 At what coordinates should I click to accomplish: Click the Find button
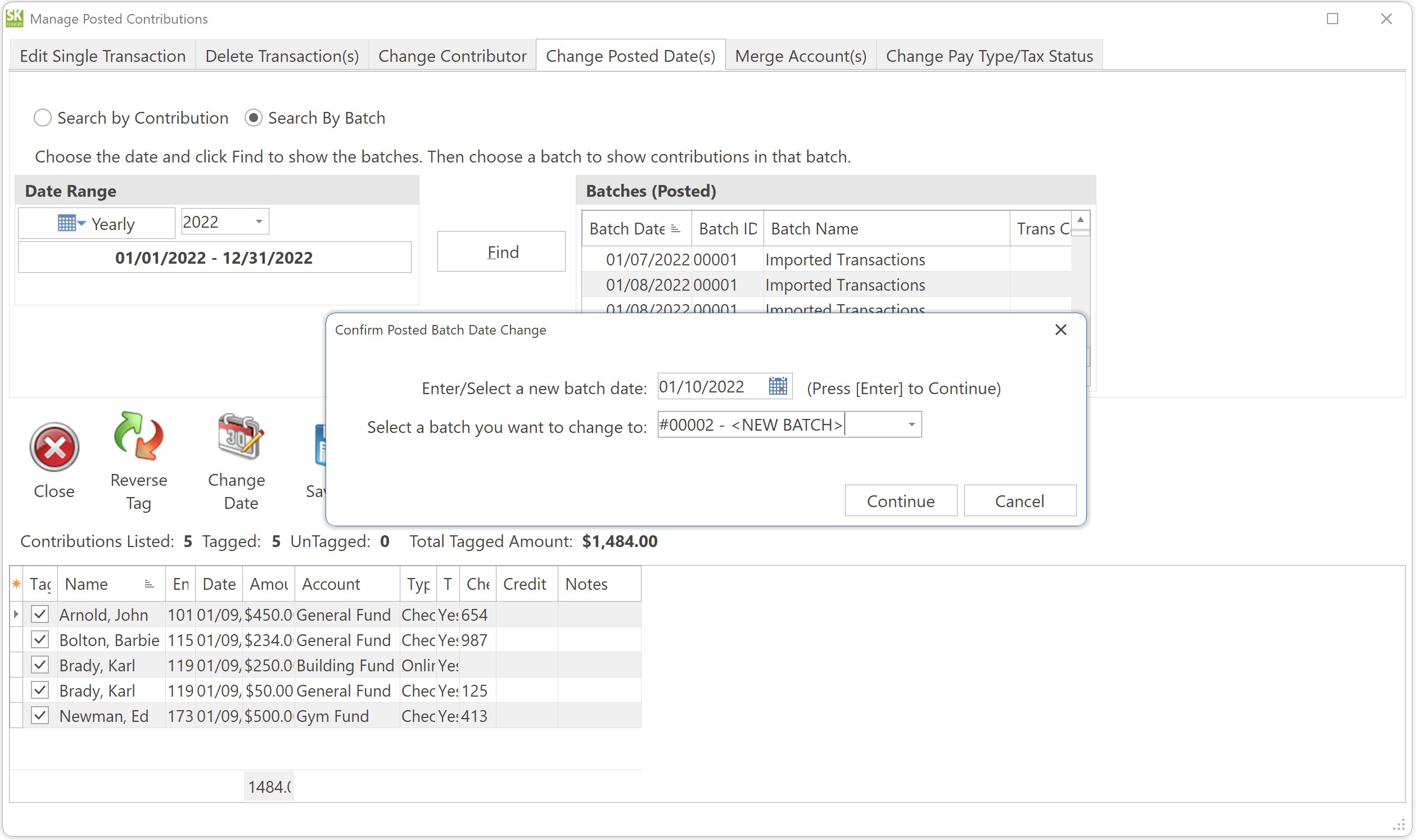point(500,251)
